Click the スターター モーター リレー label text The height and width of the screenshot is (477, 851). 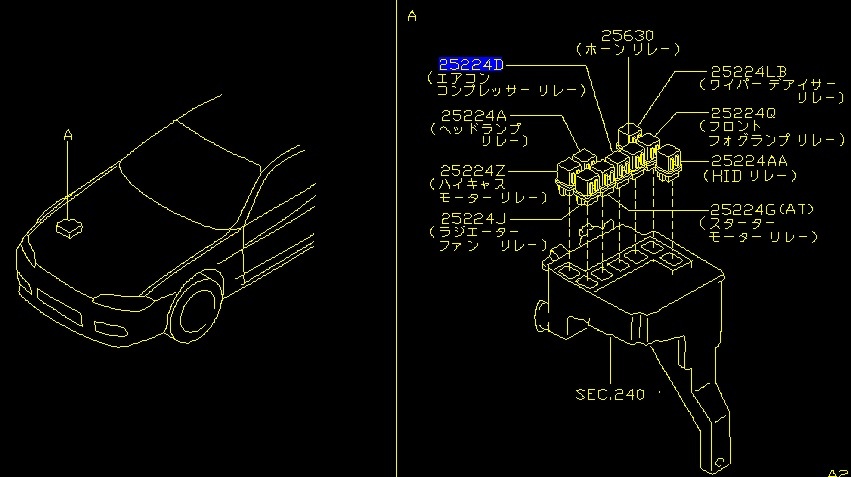pos(758,230)
